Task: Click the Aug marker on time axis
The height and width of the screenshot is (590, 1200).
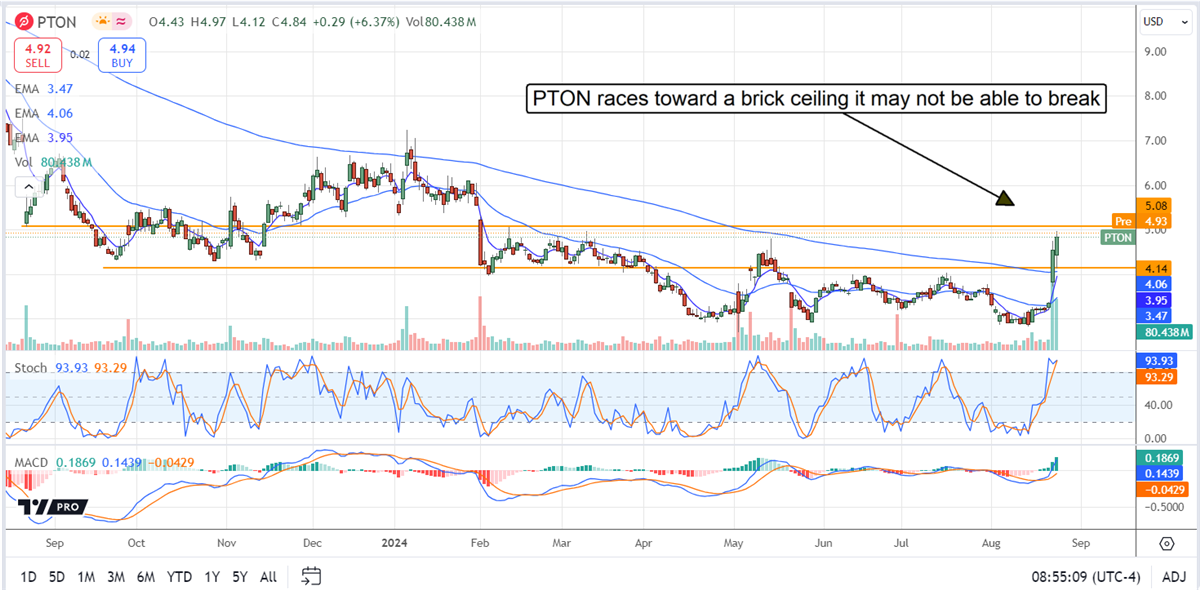Action: (x=990, y=543)
